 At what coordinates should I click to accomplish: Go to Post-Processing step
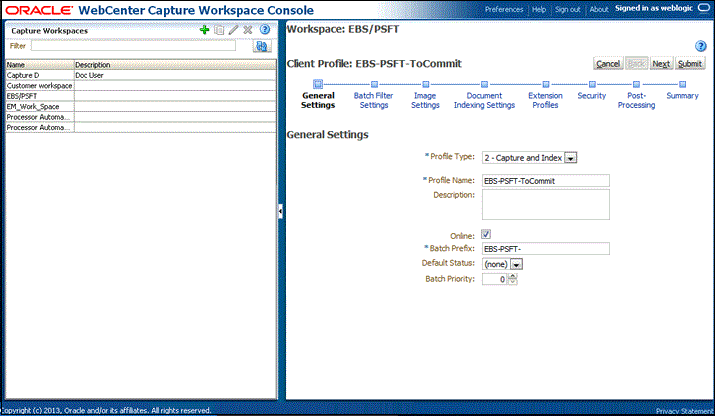(x=636, y=100)
